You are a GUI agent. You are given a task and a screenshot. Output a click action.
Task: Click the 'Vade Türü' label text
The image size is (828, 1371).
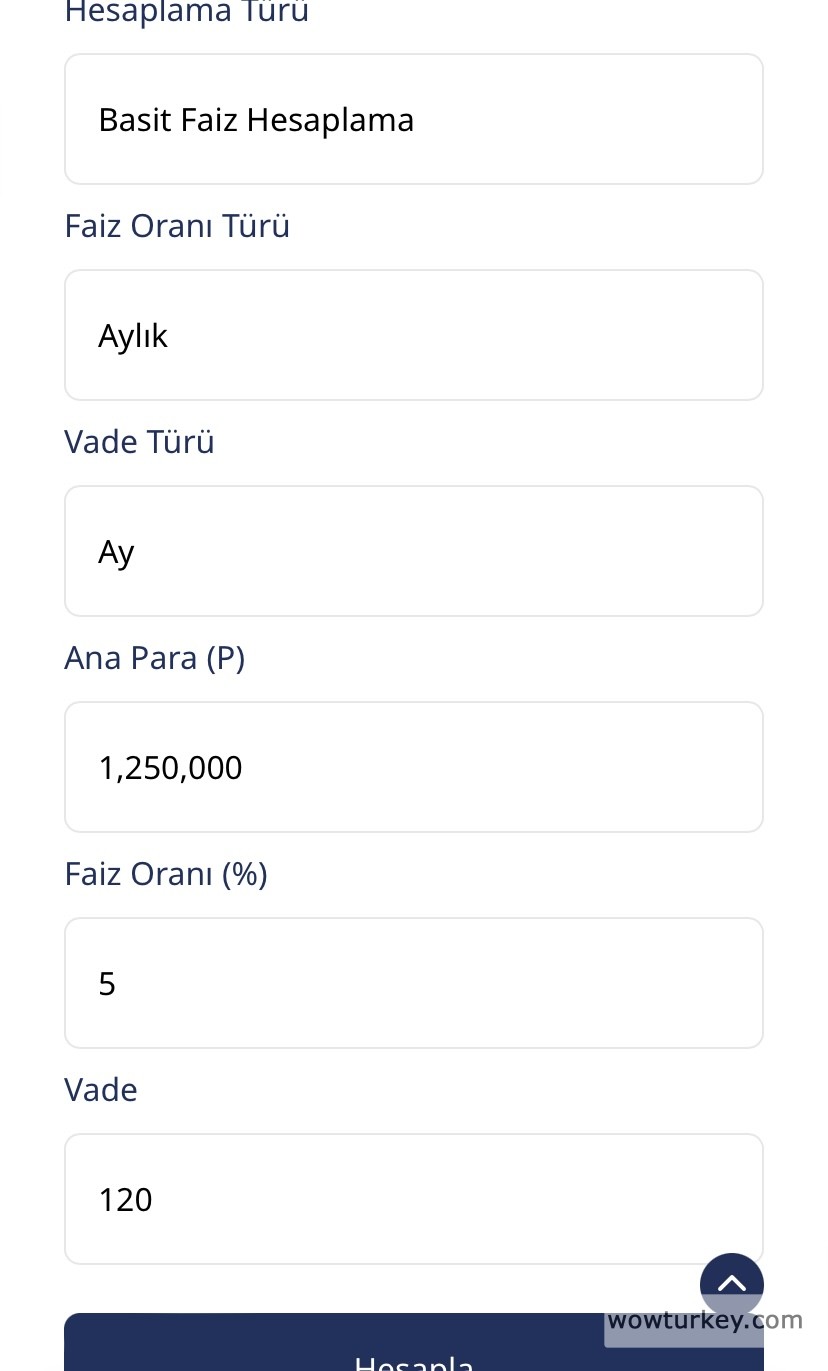[x=139, y=442]
